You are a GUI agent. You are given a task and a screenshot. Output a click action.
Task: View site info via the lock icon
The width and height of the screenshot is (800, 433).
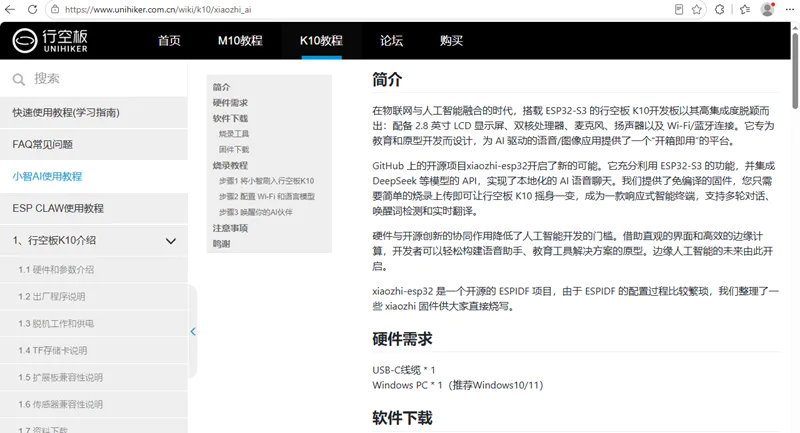pyautogui.click(x=55, y=9)
